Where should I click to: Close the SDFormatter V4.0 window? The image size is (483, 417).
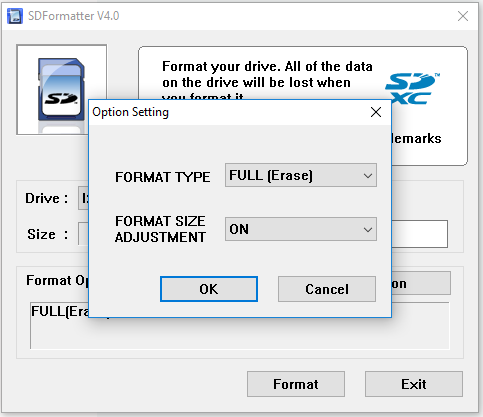[x=463, y=16]
